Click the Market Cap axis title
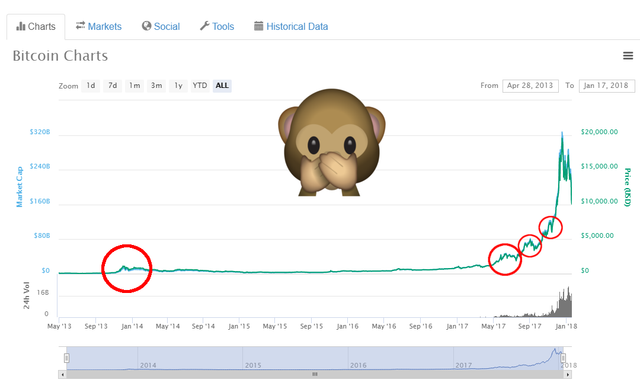The image size is (640, 388). point(19,186)
